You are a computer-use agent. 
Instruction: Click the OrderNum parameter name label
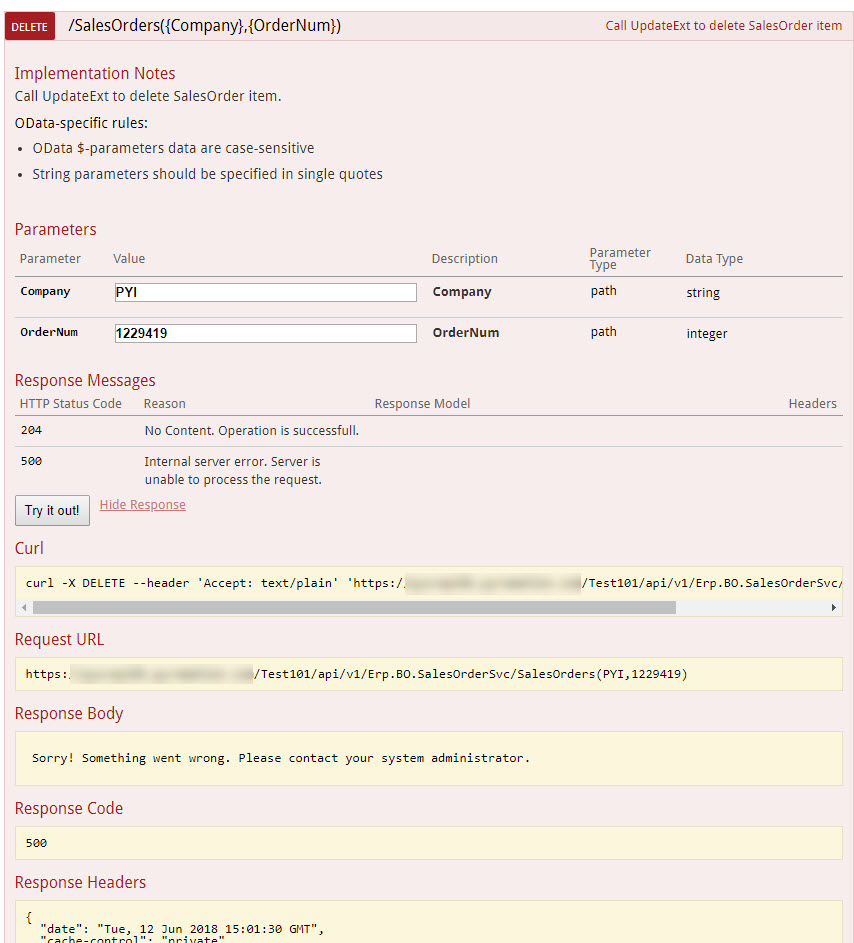49,332
